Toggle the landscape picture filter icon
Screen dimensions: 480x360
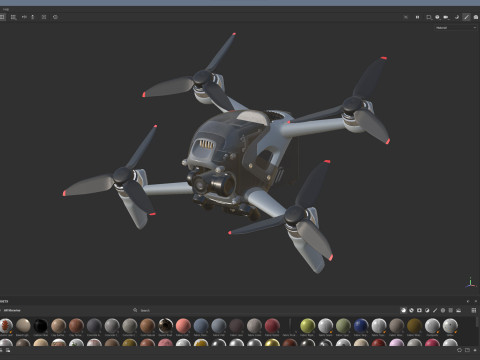coord(459,310)
